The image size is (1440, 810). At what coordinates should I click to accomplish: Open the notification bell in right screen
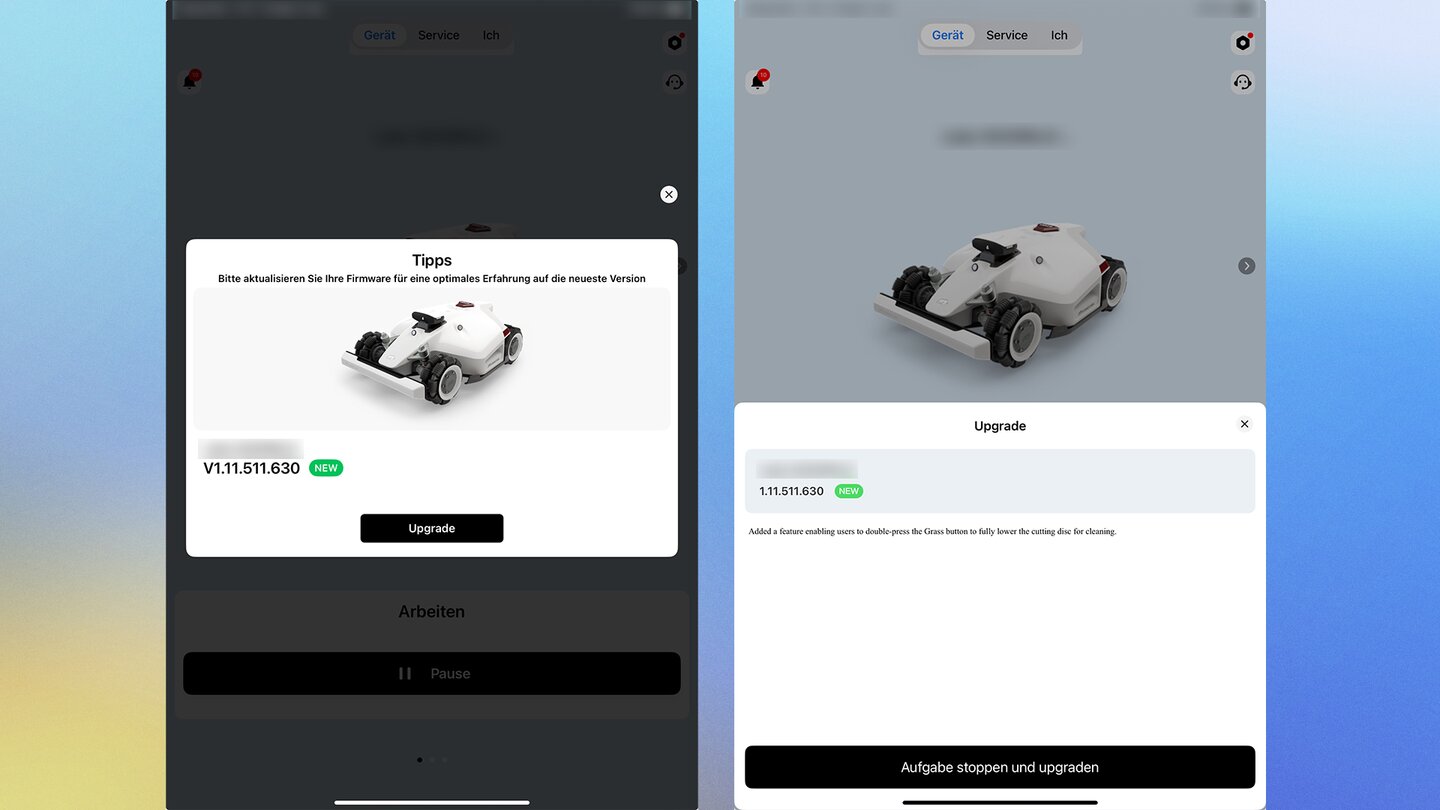[758, 81]
